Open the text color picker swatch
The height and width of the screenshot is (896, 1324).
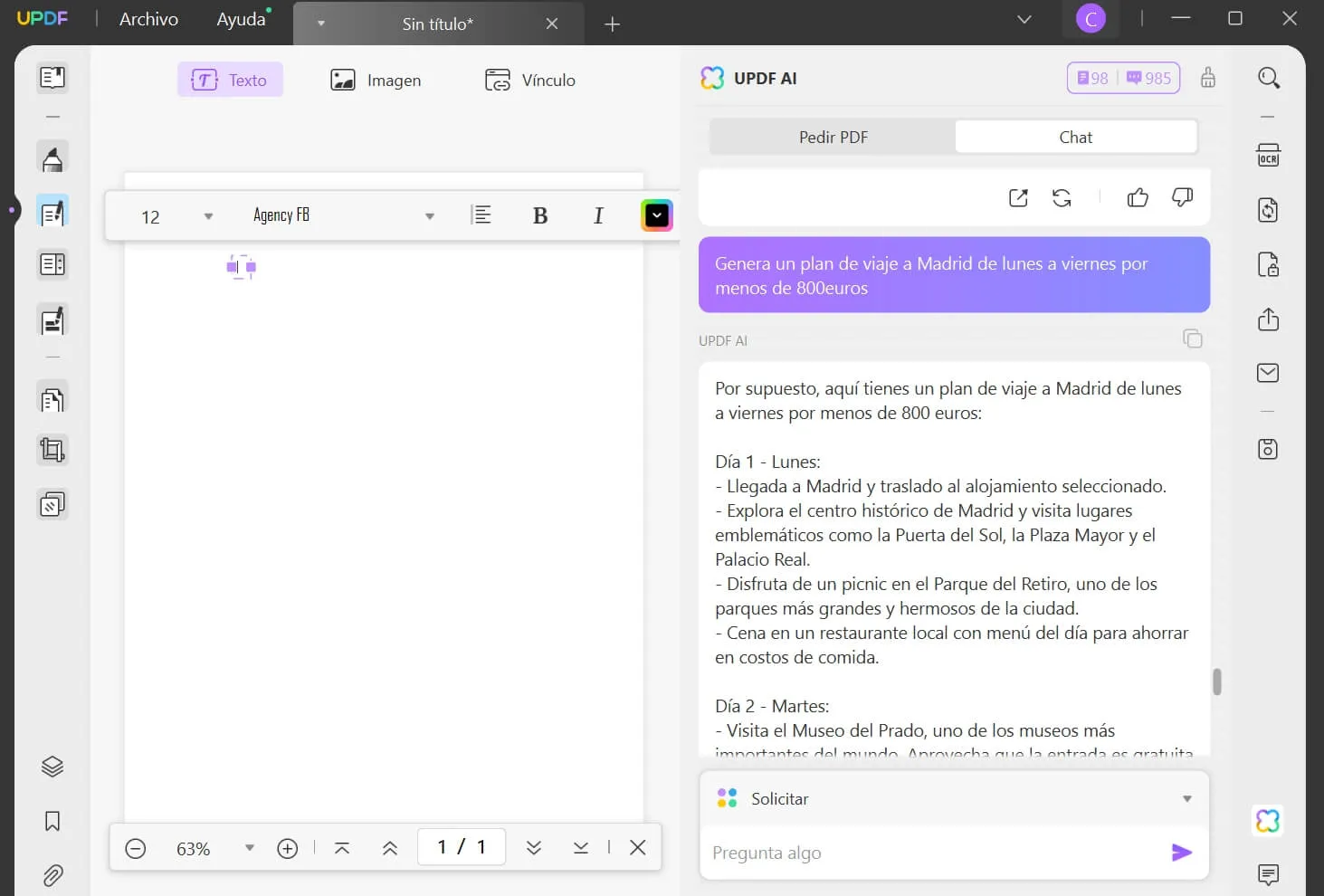tap(657, 215)
